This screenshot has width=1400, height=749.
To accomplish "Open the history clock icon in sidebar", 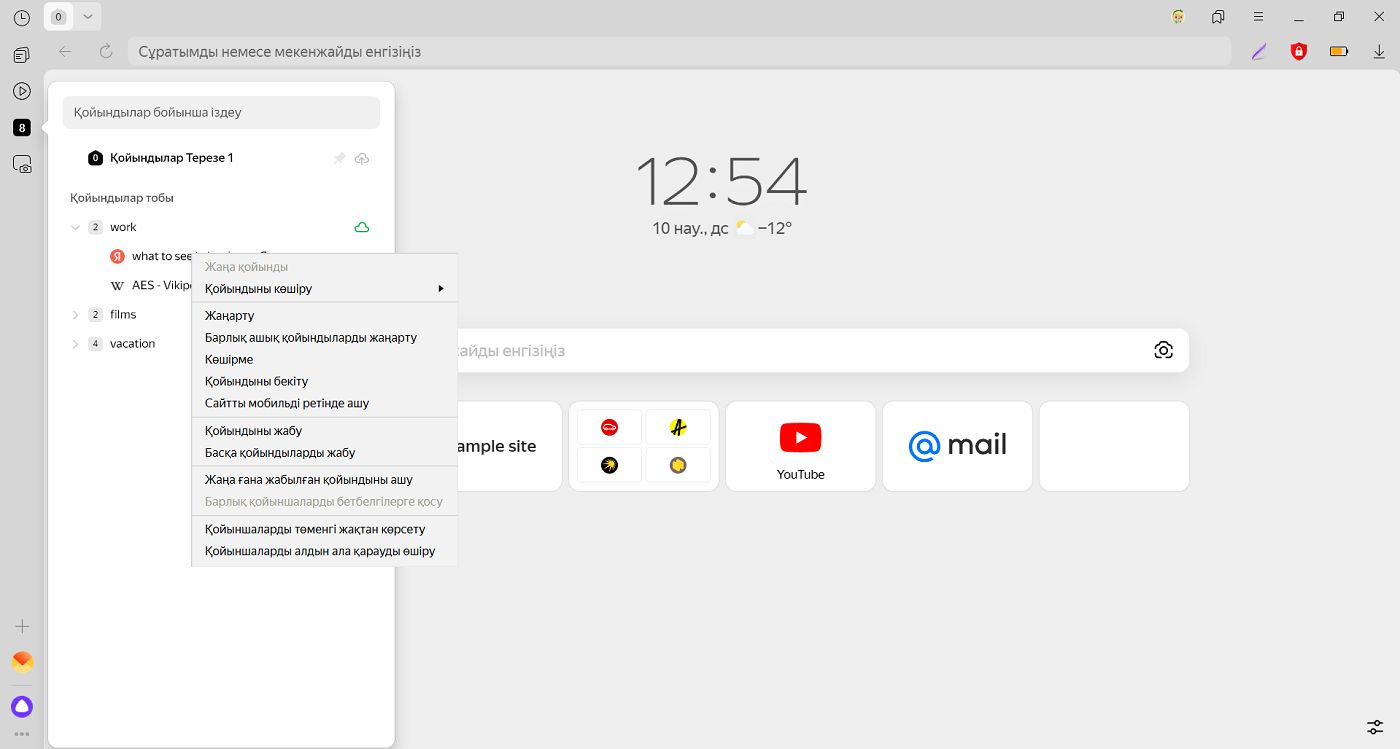I will pos(21,18).
